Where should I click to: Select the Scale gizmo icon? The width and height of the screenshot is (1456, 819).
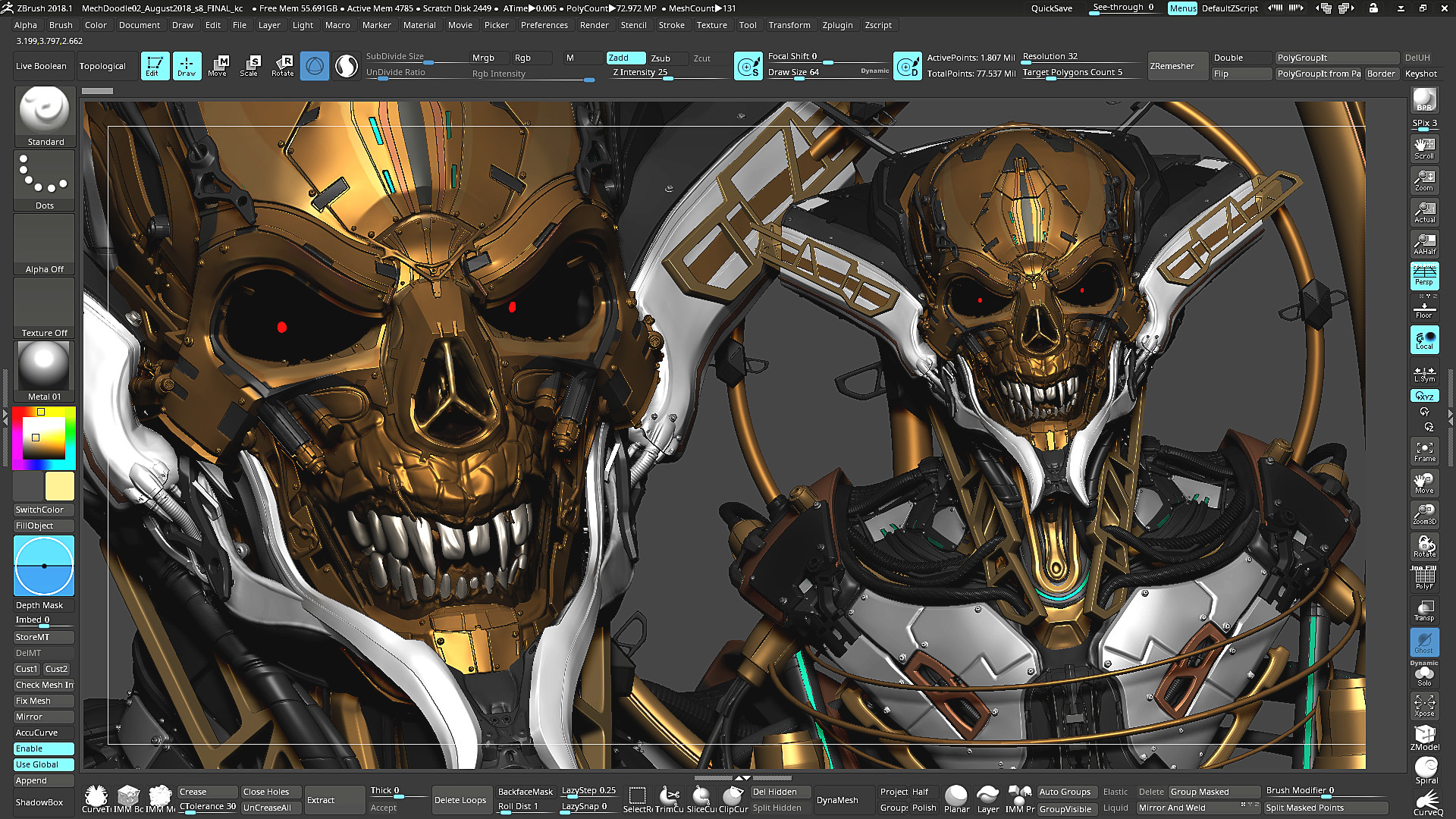point(249,66)
